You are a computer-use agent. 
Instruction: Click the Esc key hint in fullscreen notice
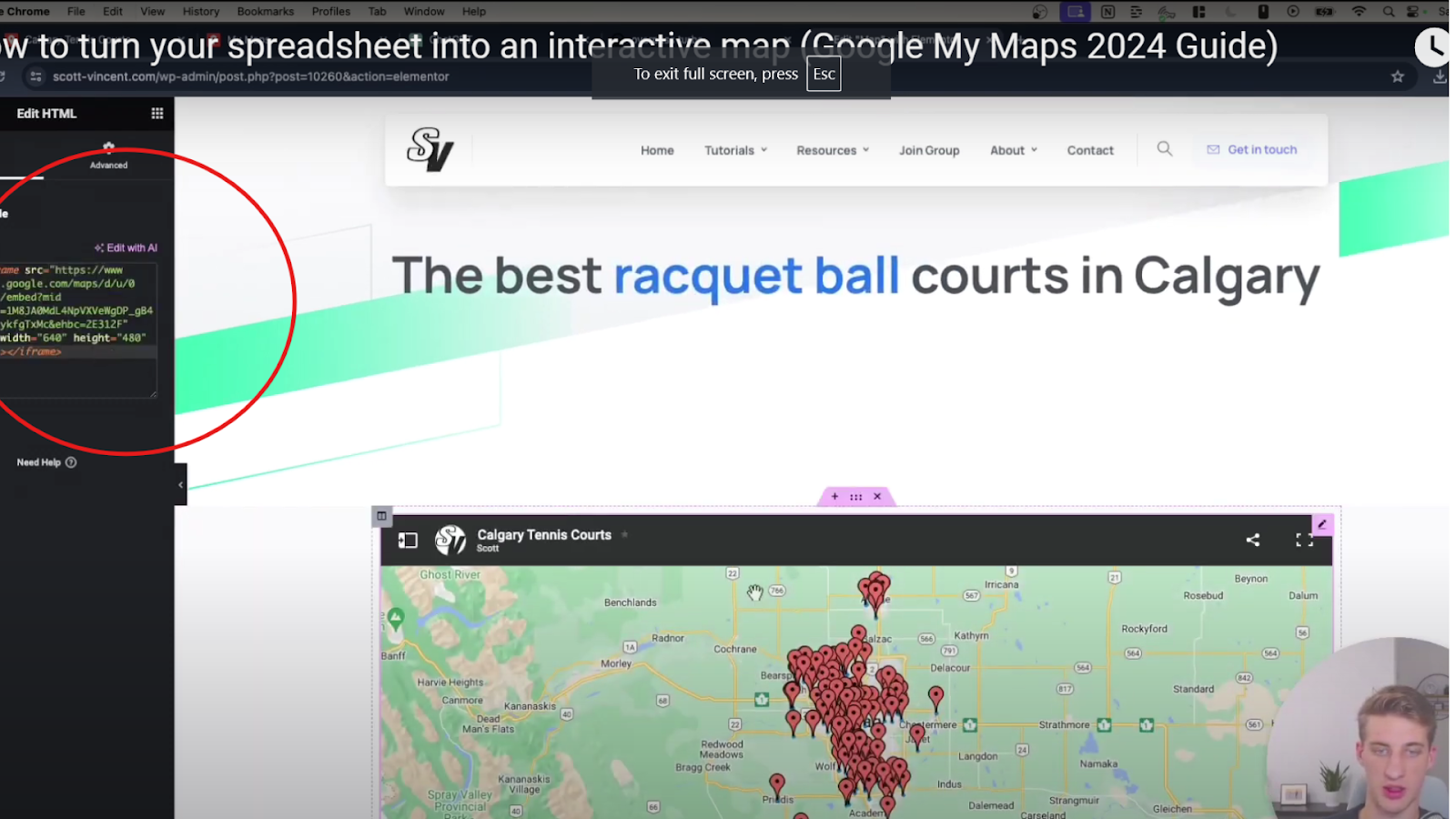click(824, 74)
